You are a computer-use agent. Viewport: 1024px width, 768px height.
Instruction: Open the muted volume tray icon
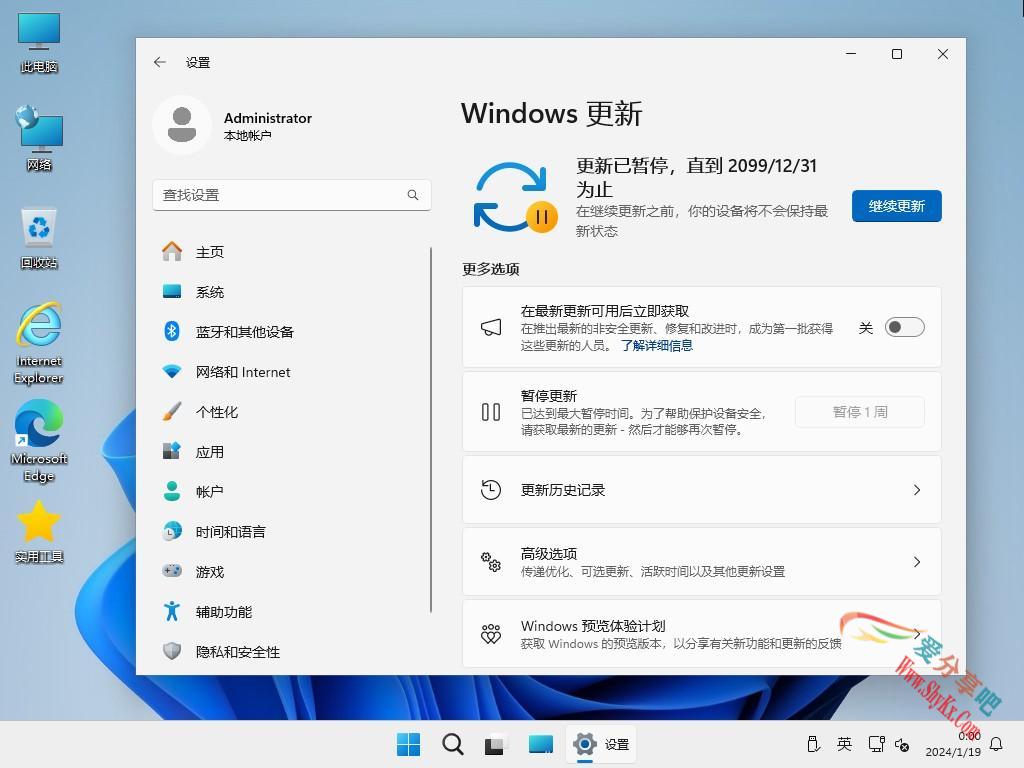902,744
